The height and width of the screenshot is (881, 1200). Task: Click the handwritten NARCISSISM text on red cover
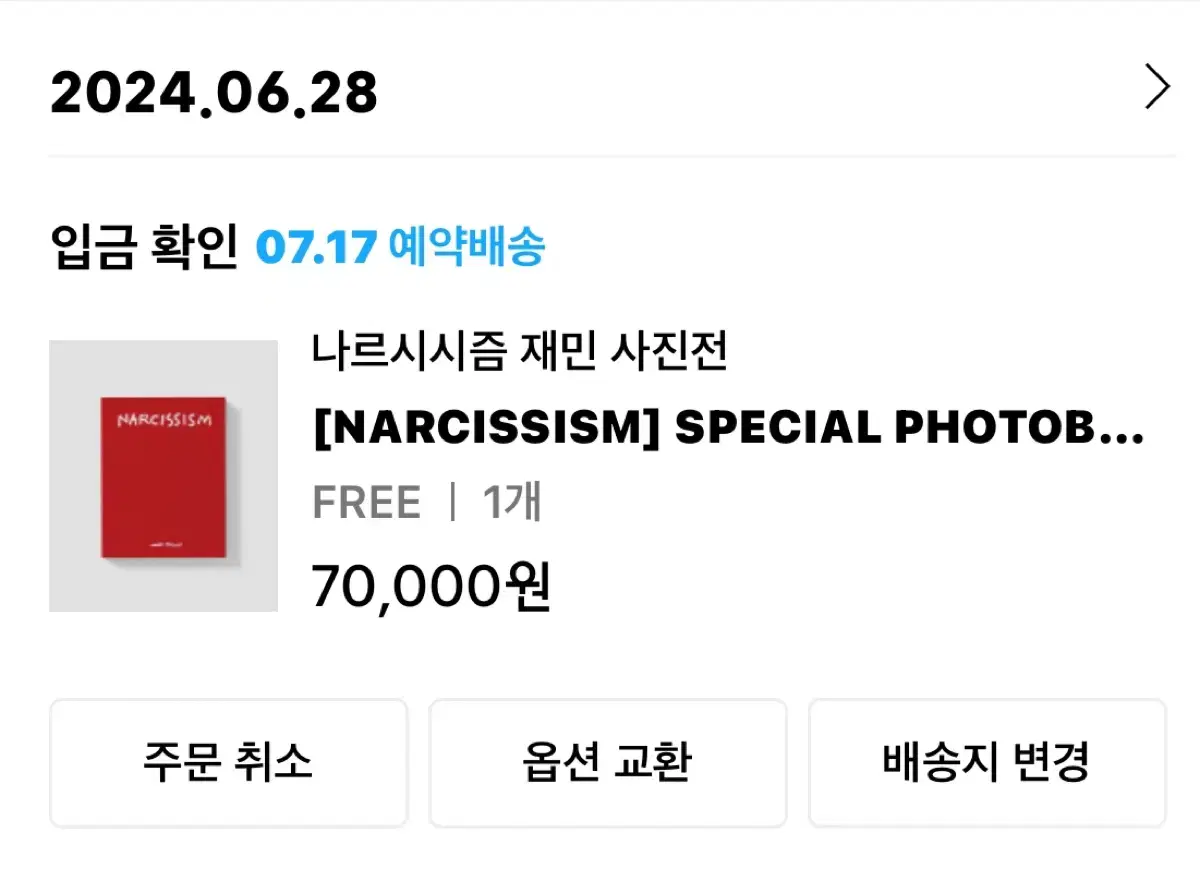pyautogui.click(x=164, y=420)
